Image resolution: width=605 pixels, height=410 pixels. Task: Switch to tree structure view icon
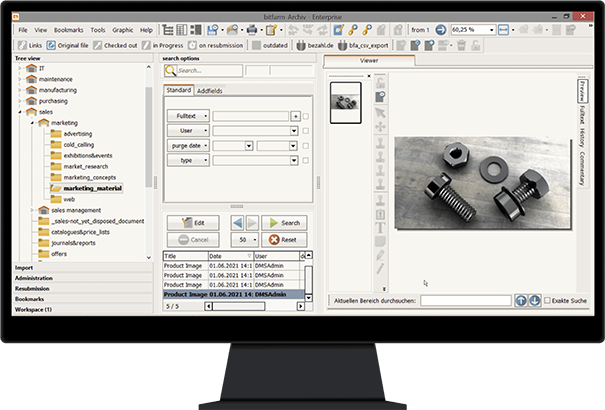point(167,30)
